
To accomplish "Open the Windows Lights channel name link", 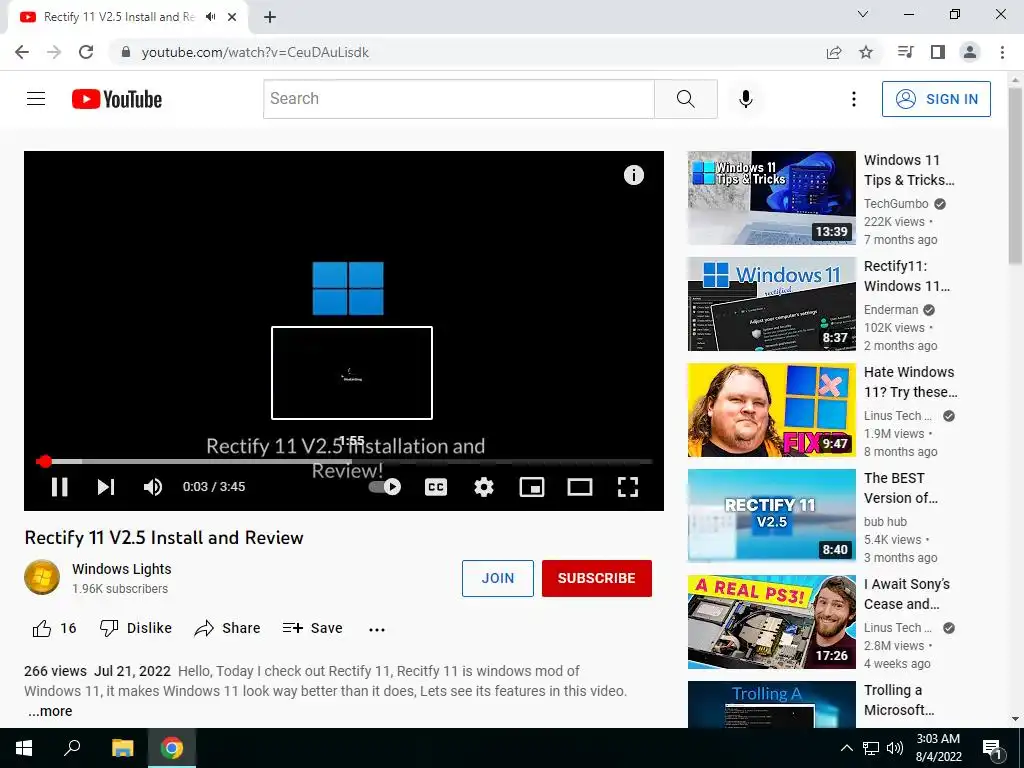I will 121,569.
